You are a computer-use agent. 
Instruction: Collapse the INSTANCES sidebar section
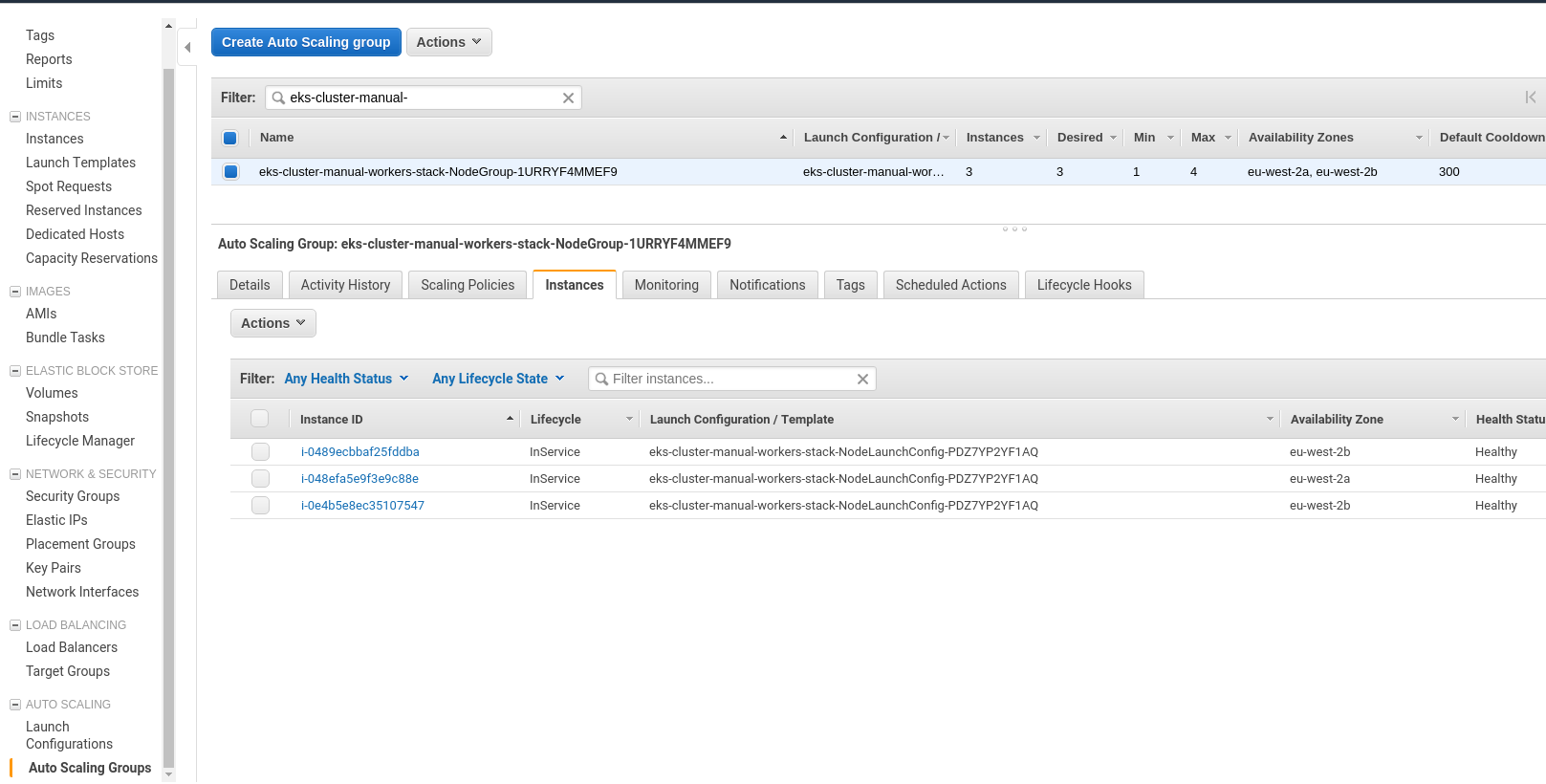click(x=15, y=117)
